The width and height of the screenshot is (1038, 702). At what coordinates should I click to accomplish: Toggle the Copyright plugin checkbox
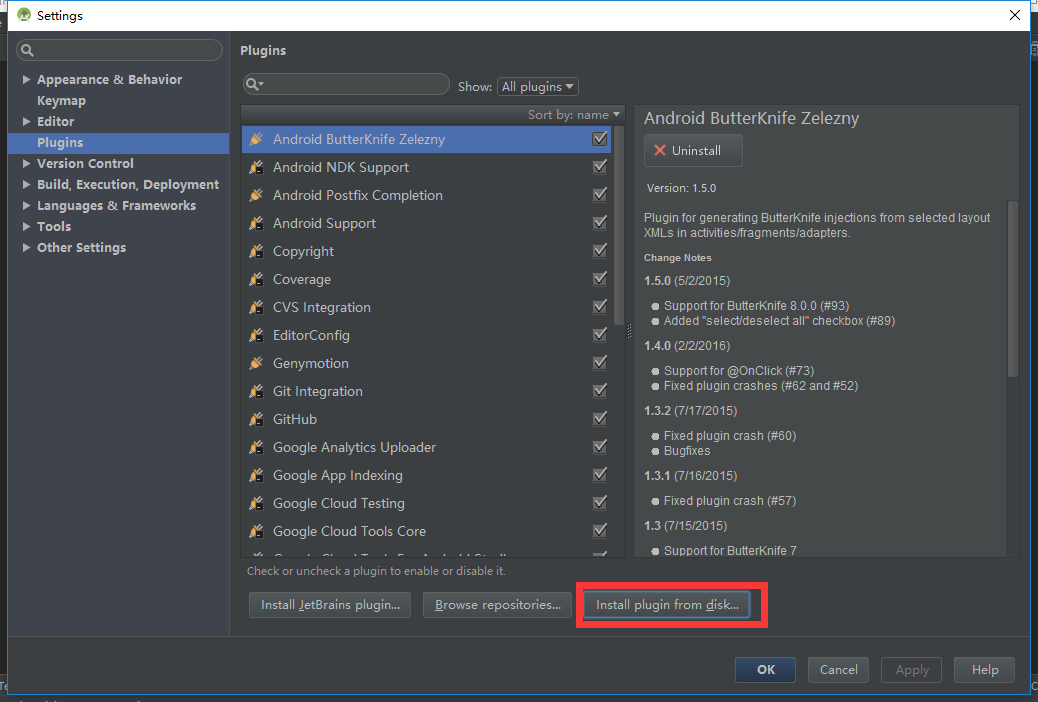point(600,250)
